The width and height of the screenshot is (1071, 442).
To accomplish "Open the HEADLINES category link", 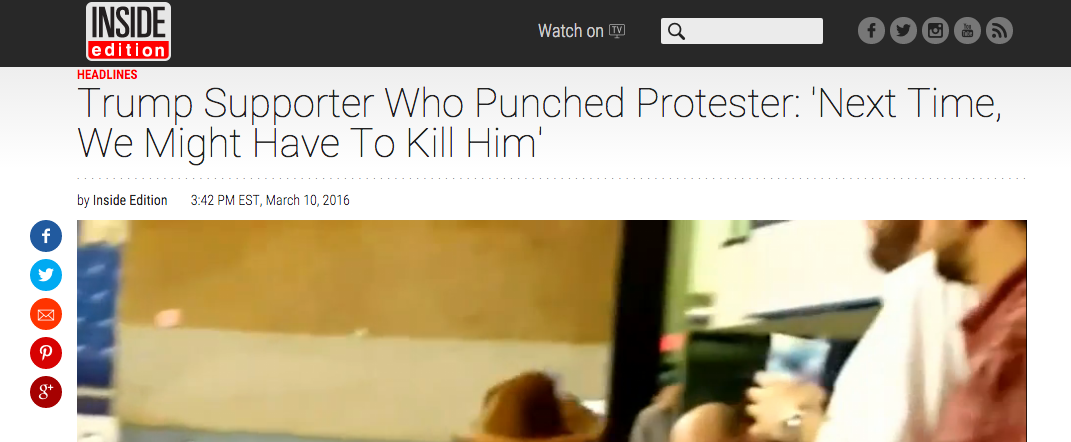I will pos(107,74).
